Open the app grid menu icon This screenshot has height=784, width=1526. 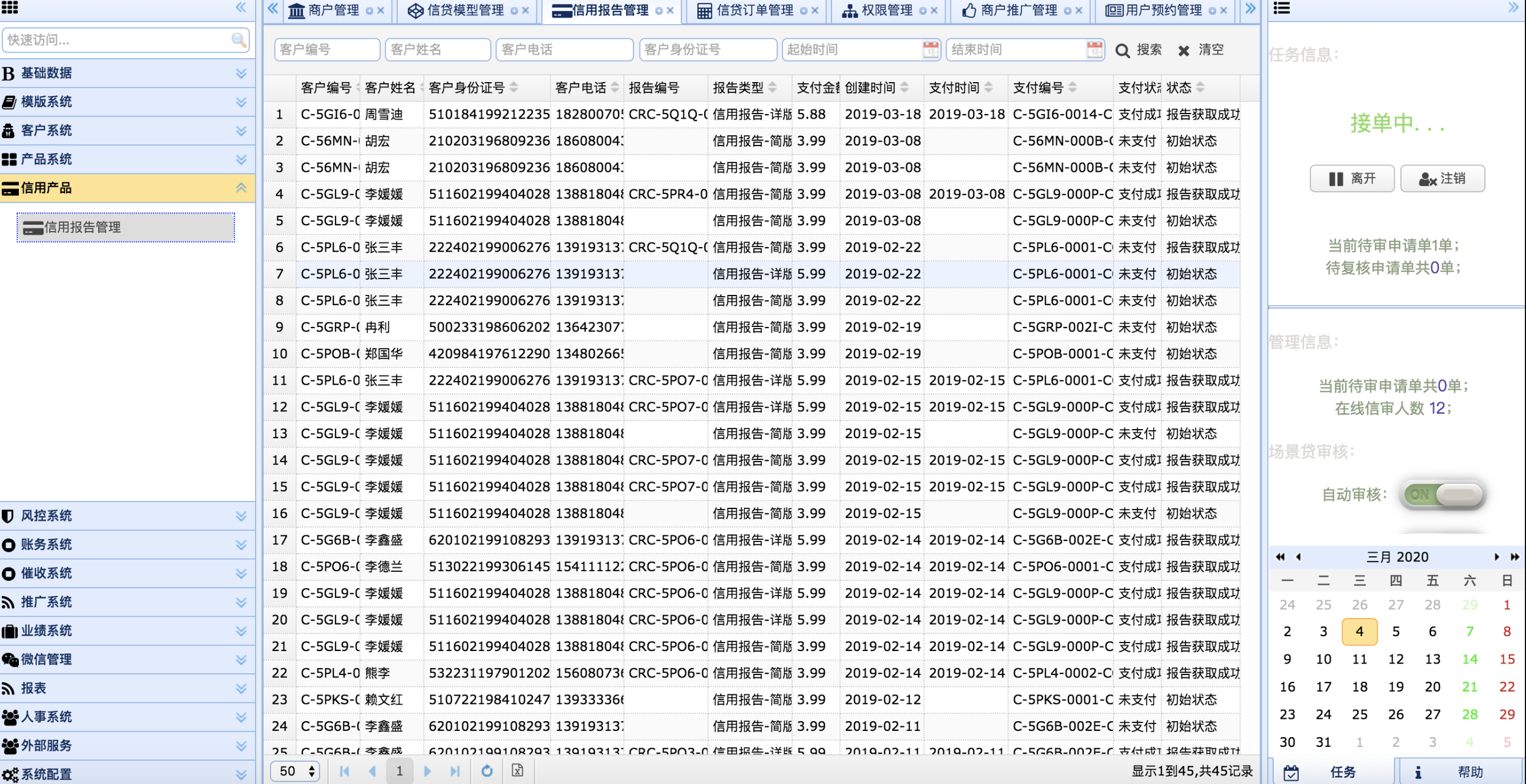click(10, 7)
